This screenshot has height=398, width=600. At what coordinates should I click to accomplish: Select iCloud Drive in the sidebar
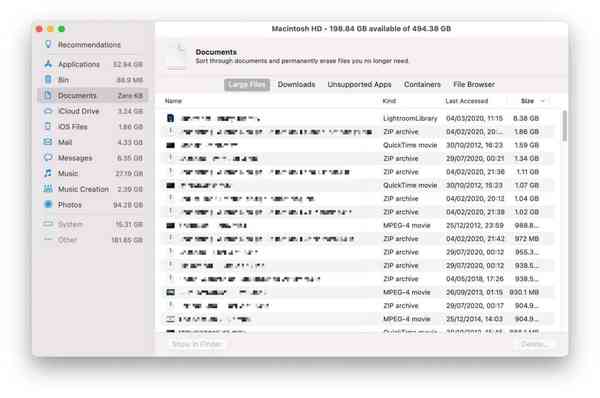pos(93,111)
